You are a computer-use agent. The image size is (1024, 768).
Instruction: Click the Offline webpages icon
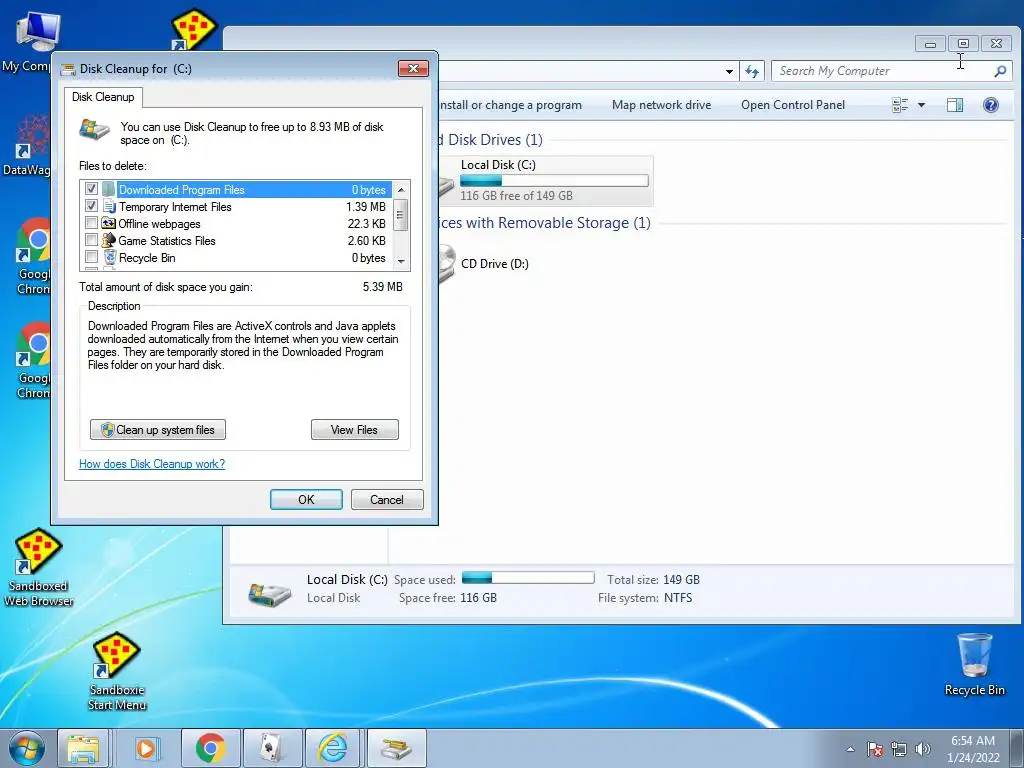[x=108, y=223]
